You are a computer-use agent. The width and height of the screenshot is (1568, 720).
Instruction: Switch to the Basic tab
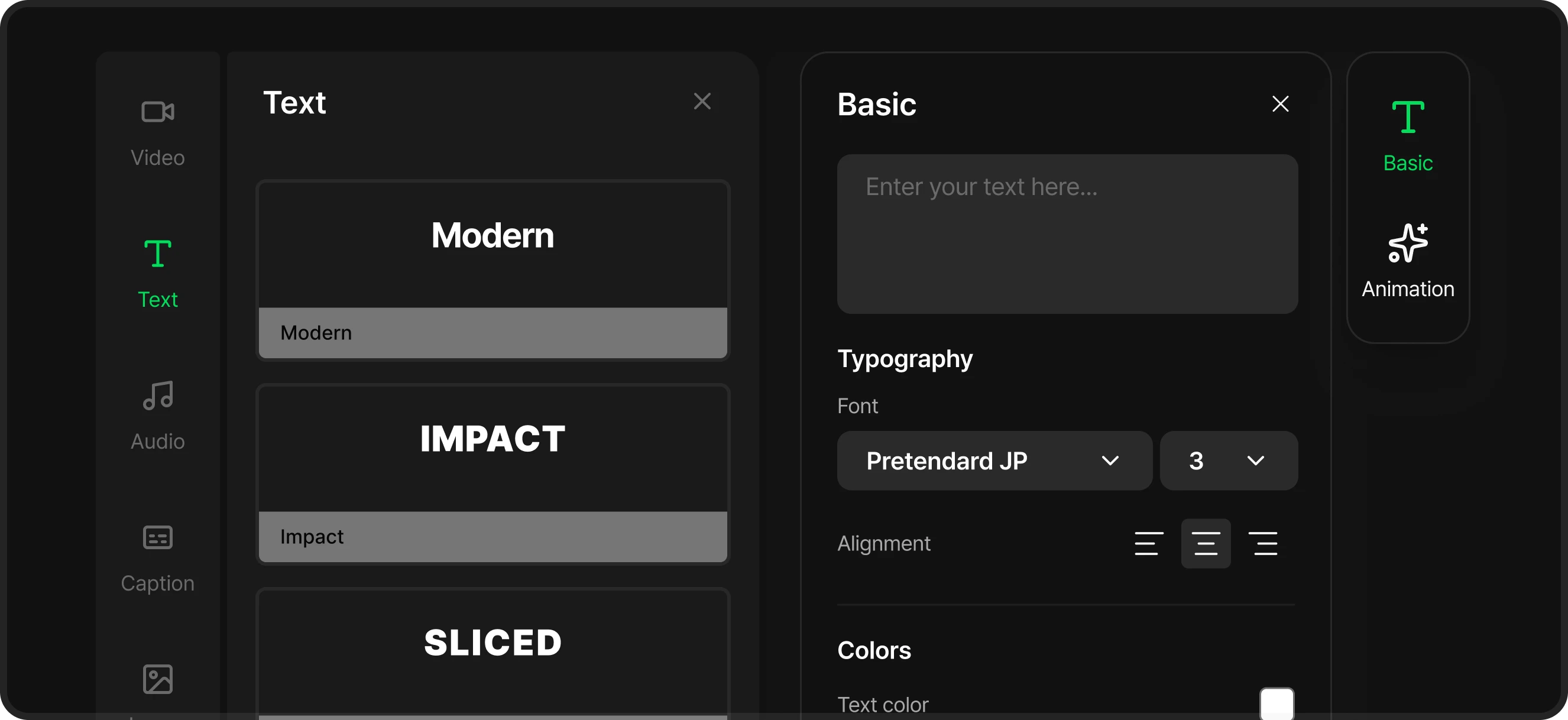pyautogui.click(x=1407, y=137)
